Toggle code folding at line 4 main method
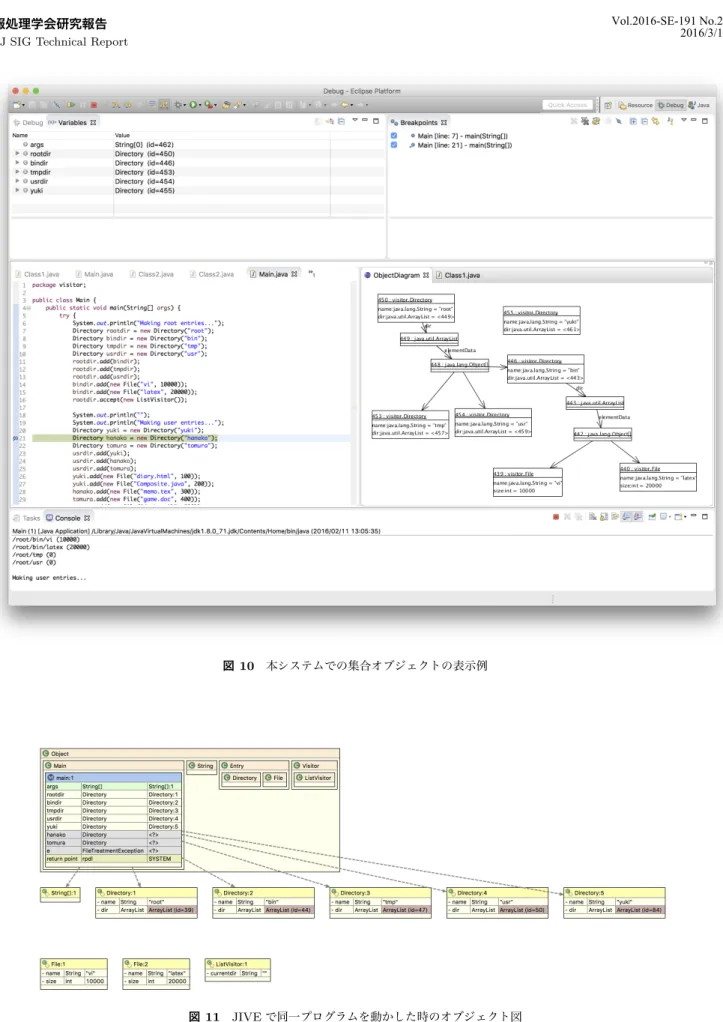This screenshot has height=1022, width=723. click(x=28, y=308)
